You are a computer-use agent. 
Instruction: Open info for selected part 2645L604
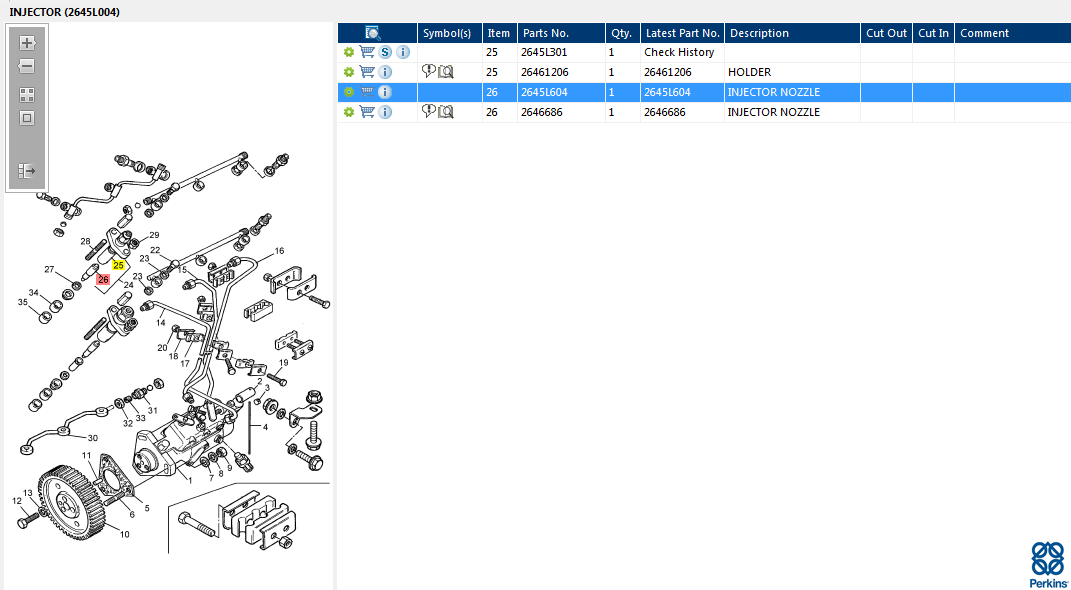click(x=385, y=92)
